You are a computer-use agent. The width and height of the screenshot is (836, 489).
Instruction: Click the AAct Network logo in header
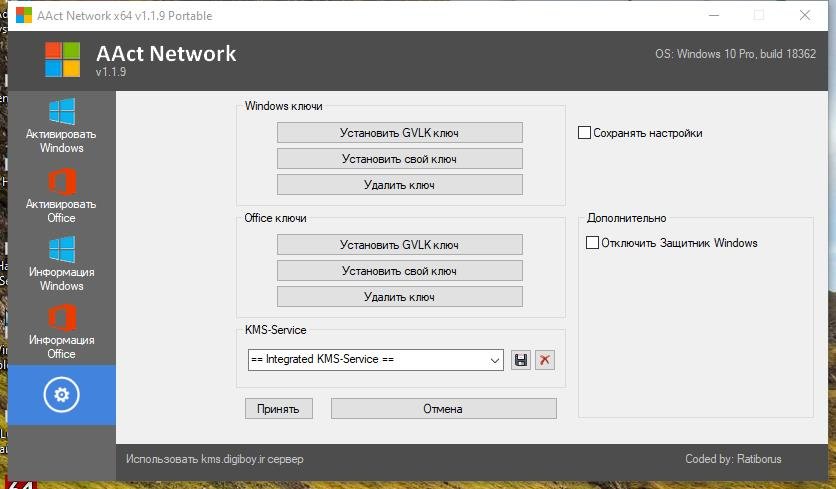tap(62, 60)
